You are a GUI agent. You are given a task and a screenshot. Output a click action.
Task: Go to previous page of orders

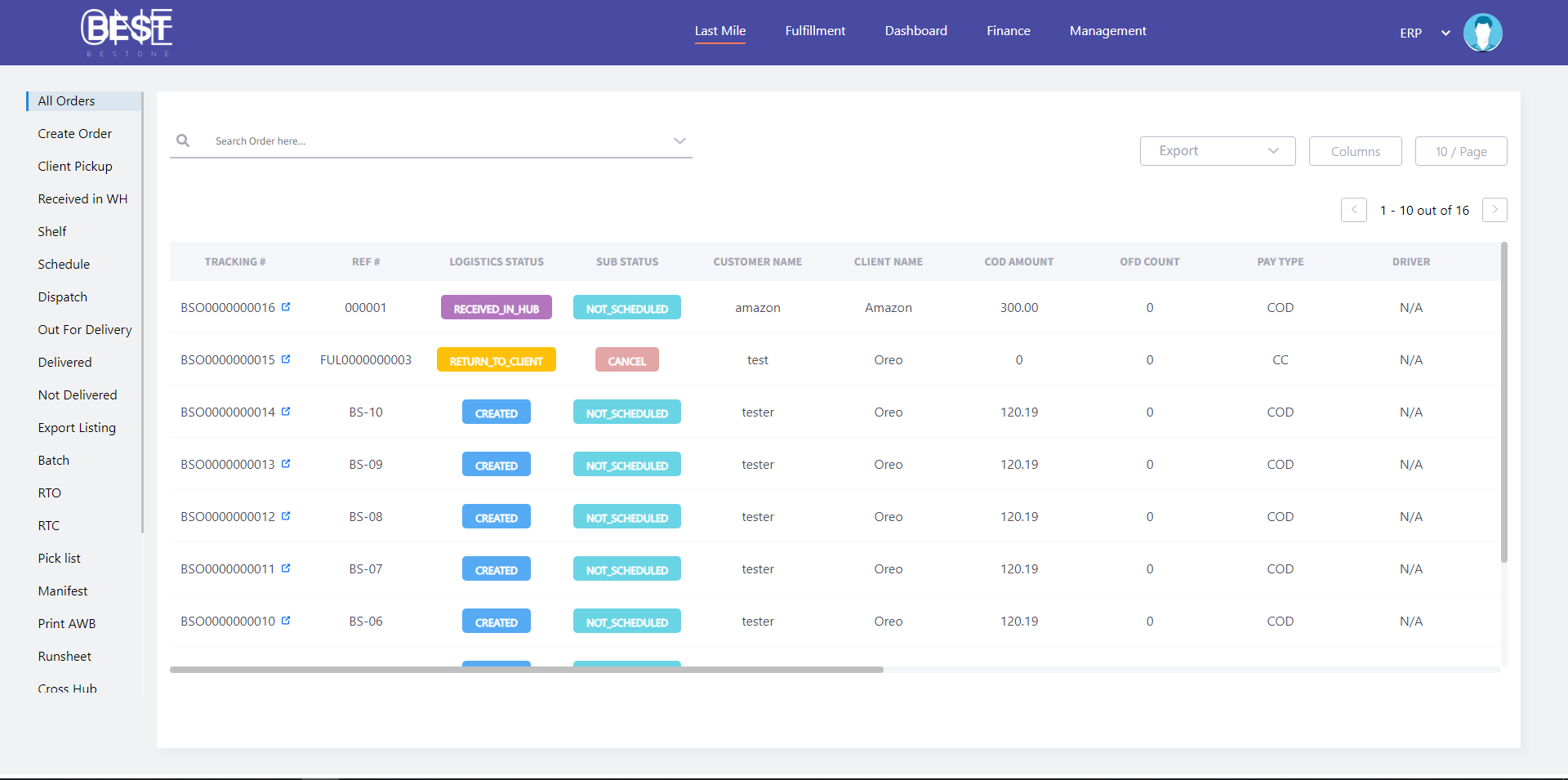click(1353, 210)
